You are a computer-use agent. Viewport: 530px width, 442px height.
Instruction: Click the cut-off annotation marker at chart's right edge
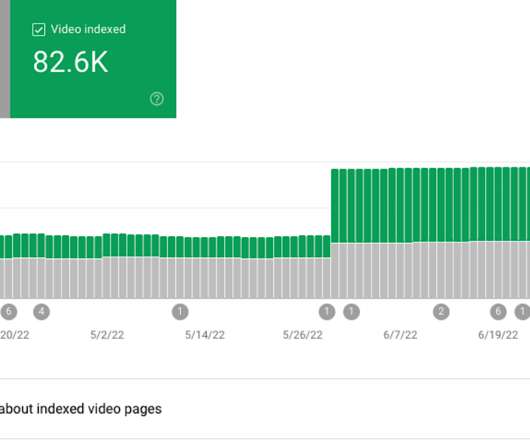pos(523,312)
